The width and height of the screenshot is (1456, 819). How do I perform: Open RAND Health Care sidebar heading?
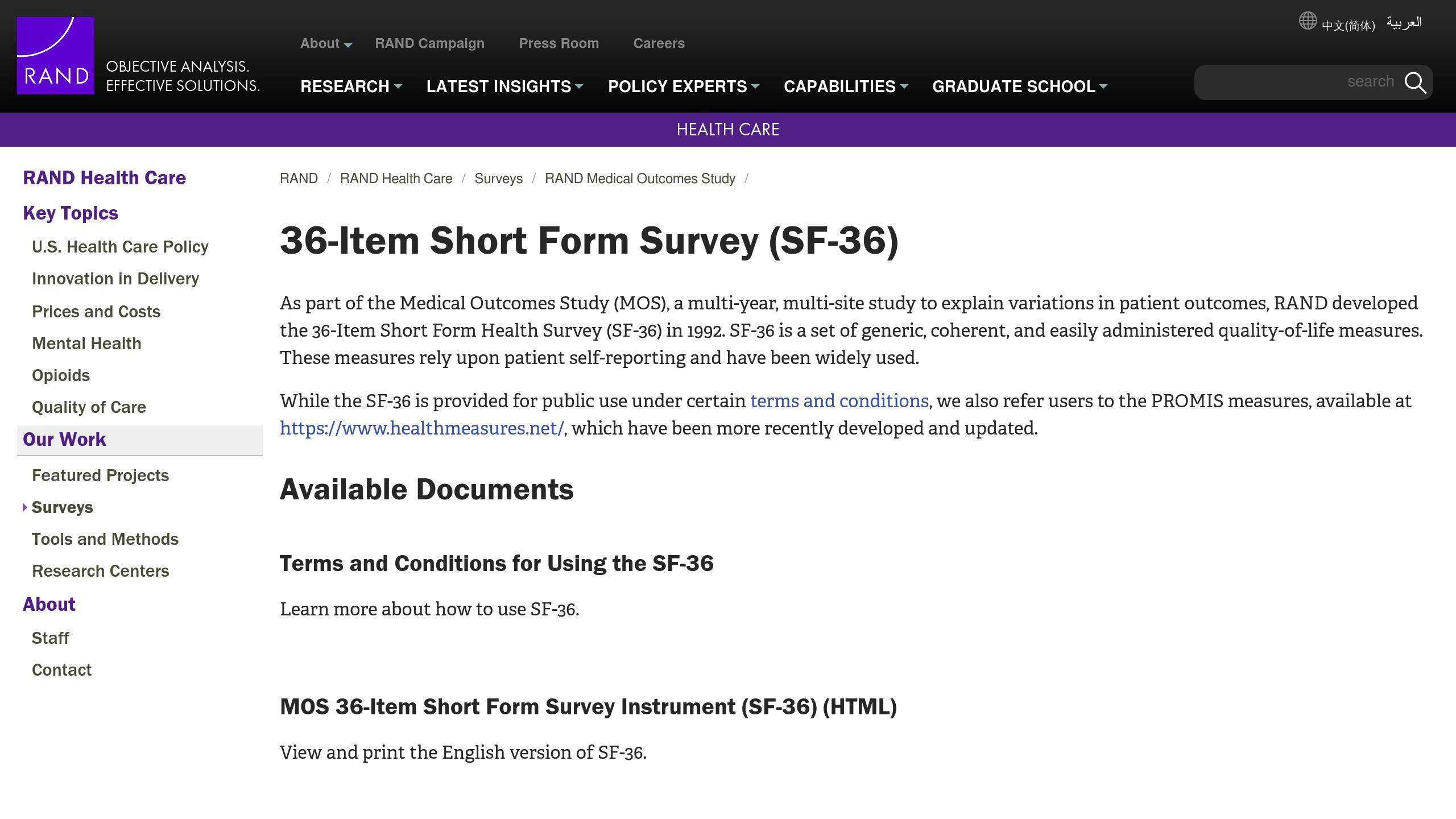point(104,177)
